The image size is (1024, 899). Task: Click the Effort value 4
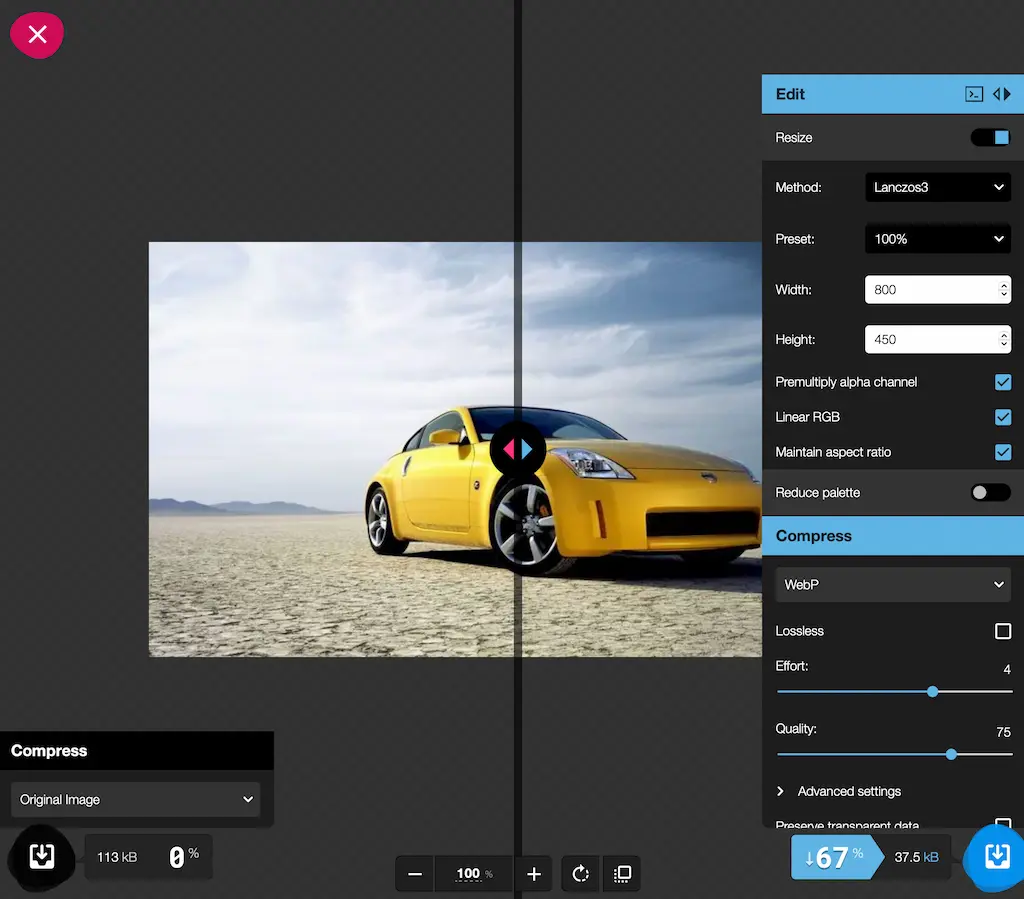1006,670
